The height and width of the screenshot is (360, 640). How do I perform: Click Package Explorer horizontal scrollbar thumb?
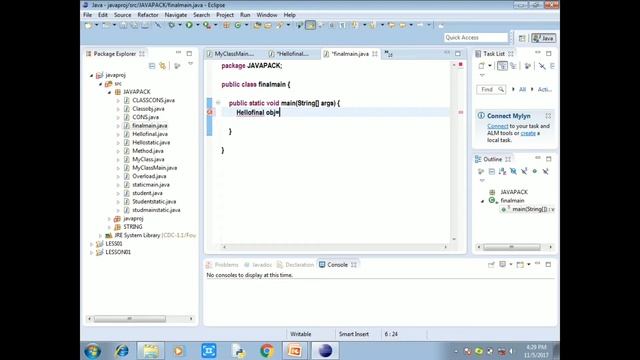pos(130,318)
